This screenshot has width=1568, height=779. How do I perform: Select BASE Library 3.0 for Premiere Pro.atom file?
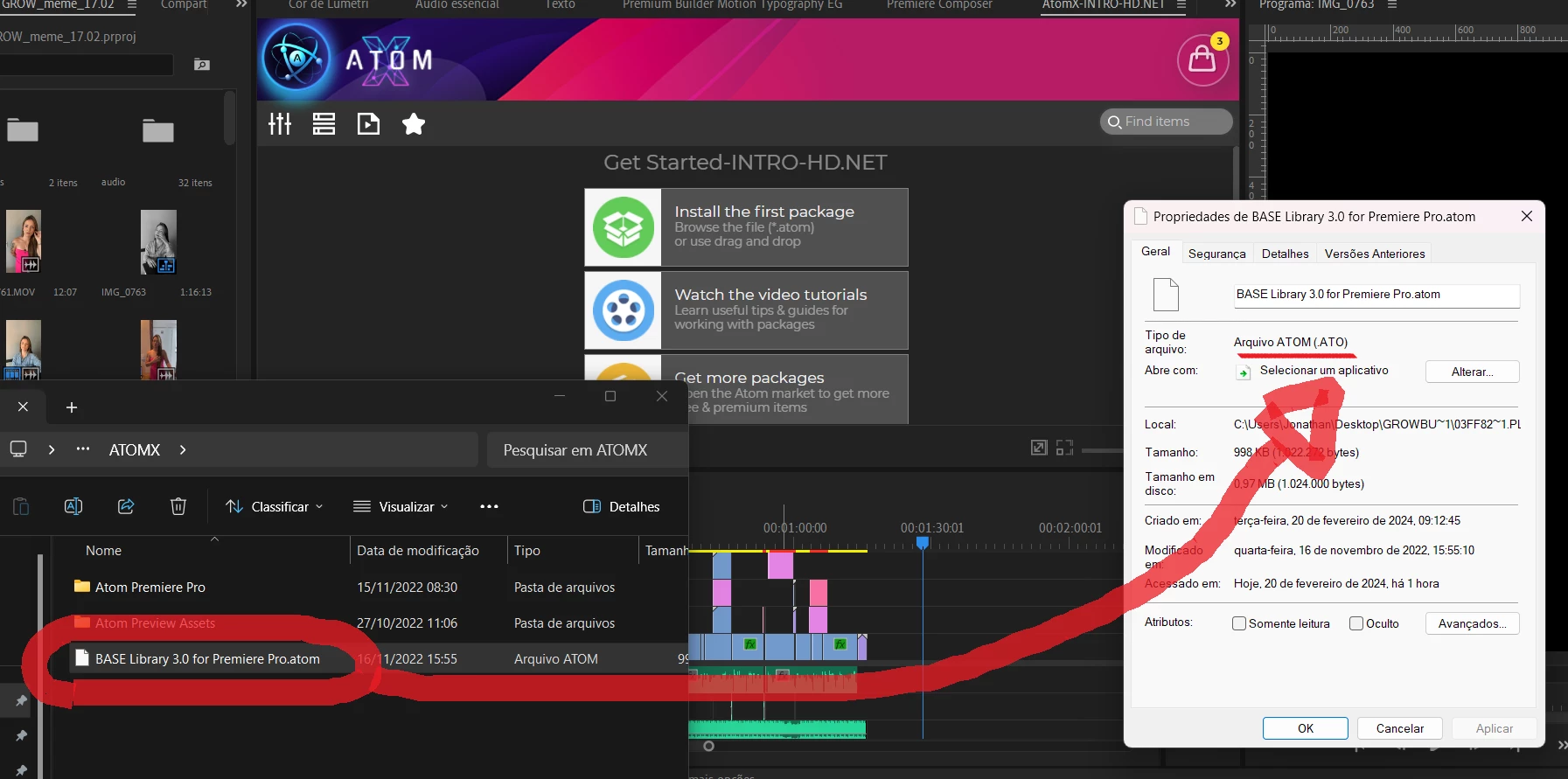(207, 658)
